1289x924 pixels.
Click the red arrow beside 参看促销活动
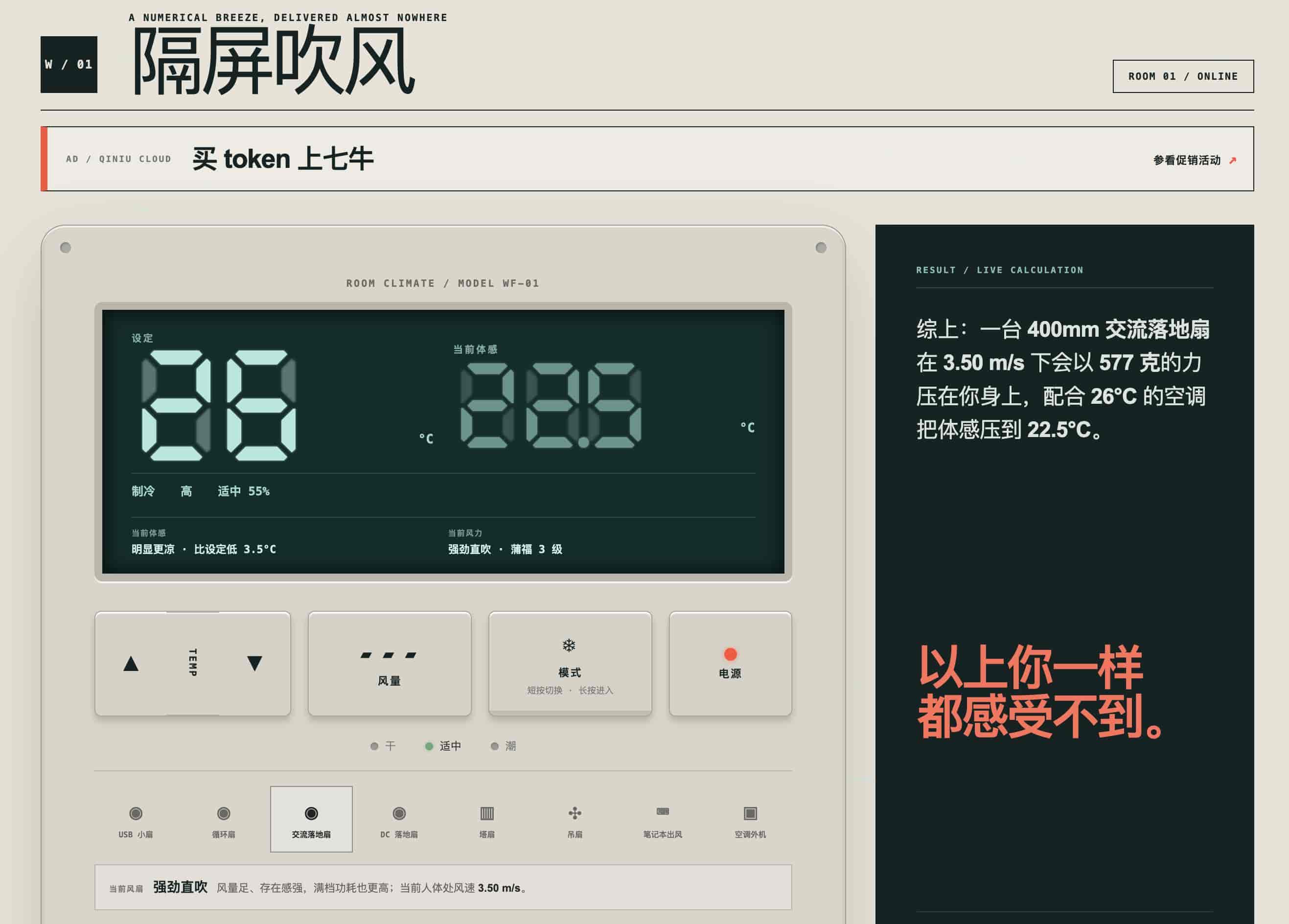[x=1232, y=161]
